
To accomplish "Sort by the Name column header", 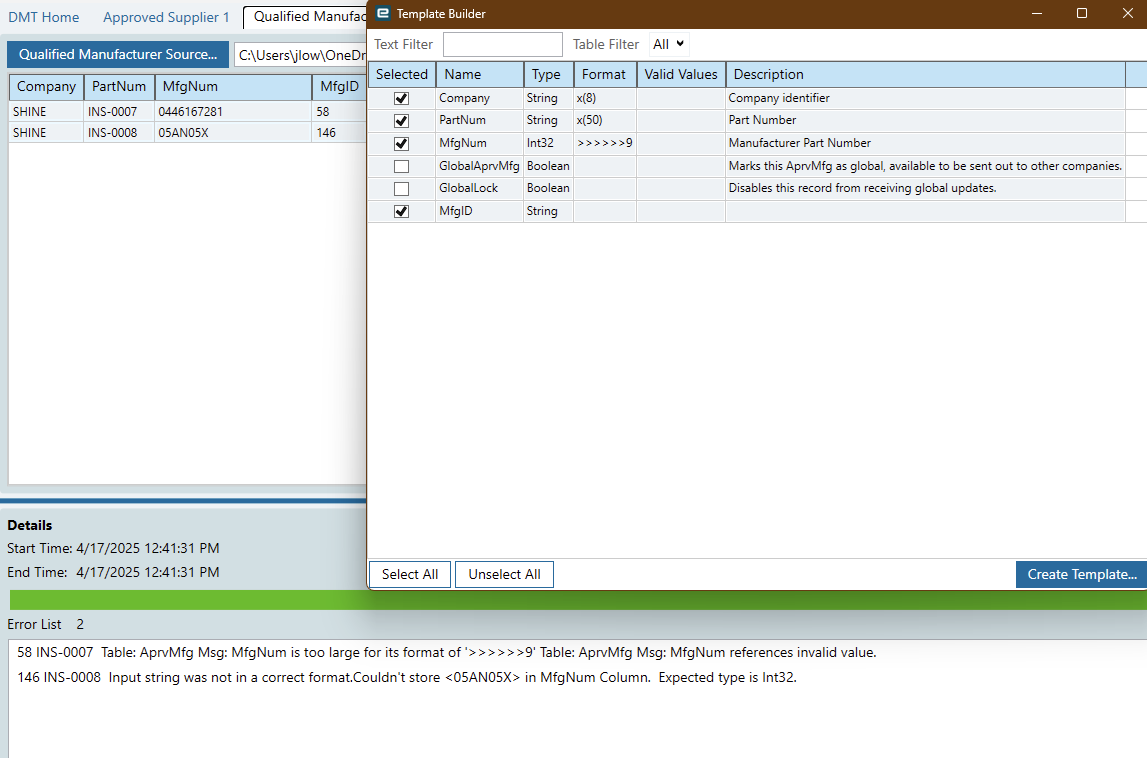I will [x=480, y=74].
